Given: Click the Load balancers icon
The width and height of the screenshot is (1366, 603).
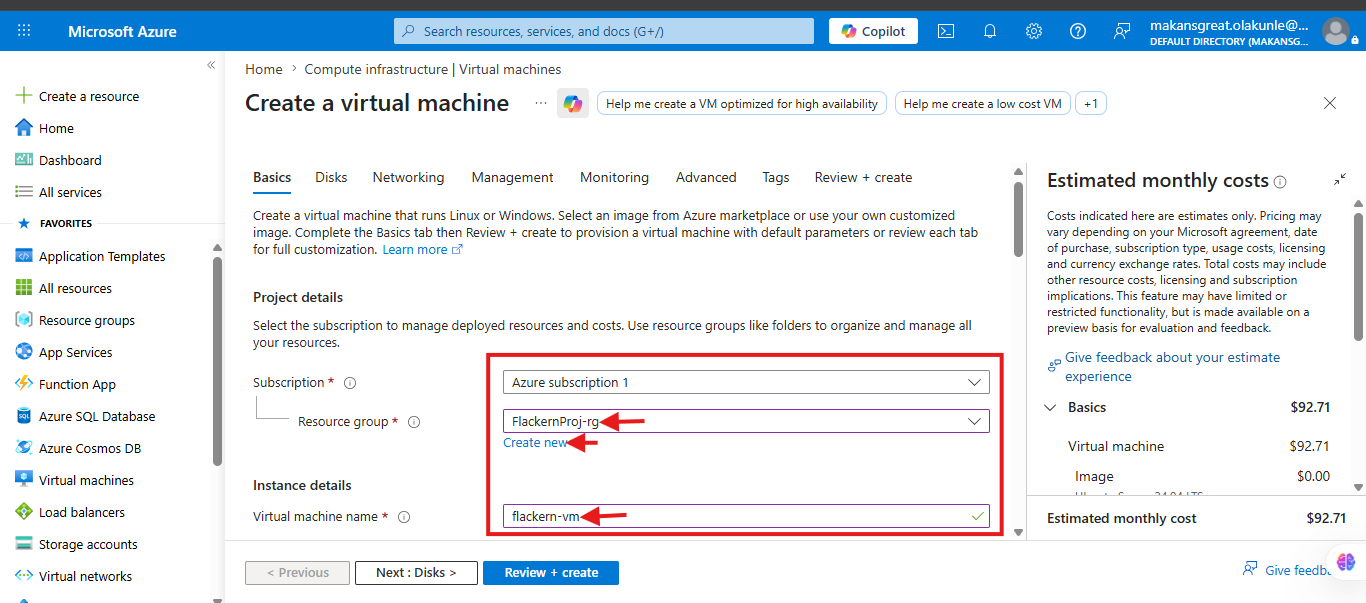Looking at the screenshot, I should click(x=24, y=512).
